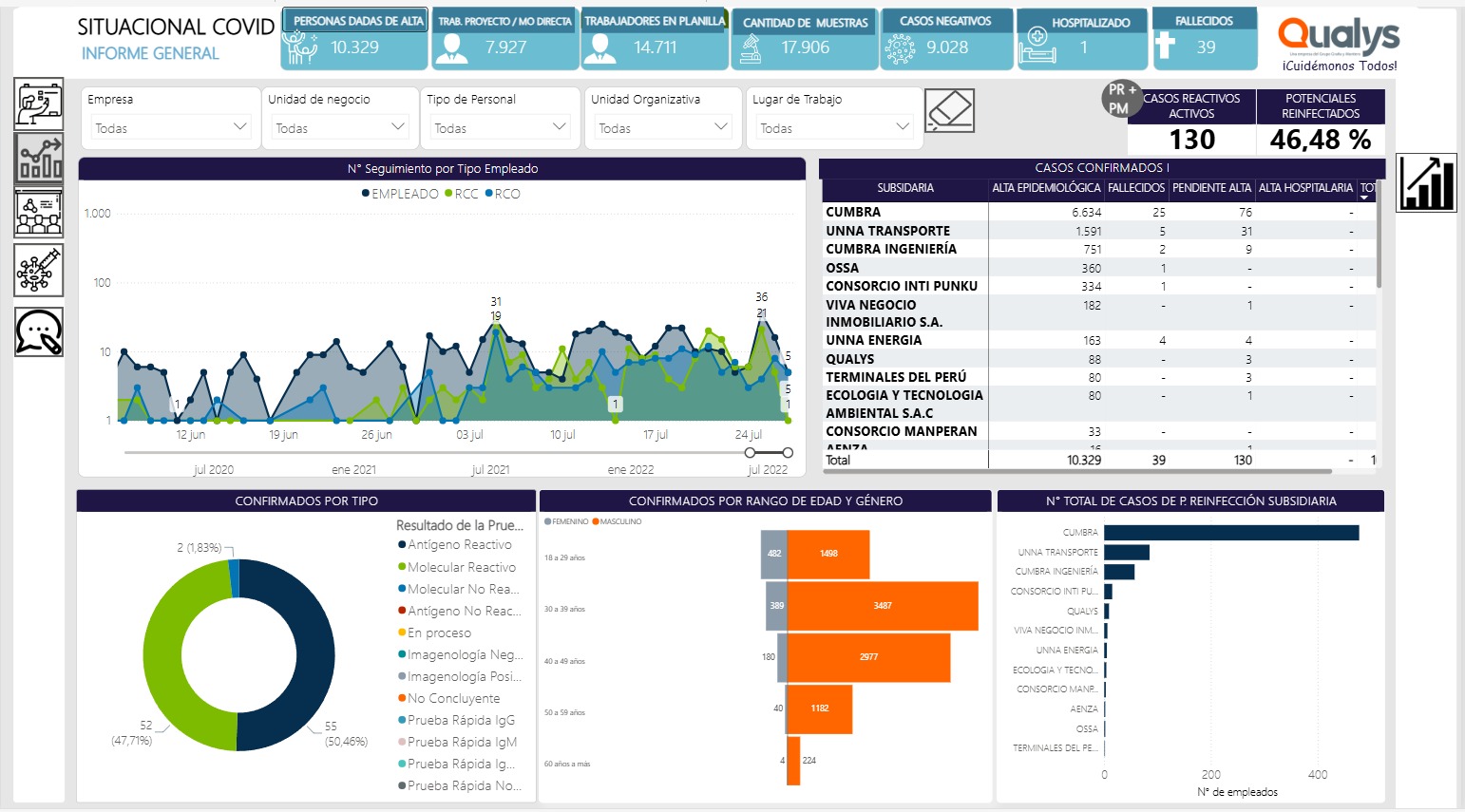Select the PERSONAS DADAS DE ALTA card
This screenshot has width=1465, height=812.
coord(354,38)
